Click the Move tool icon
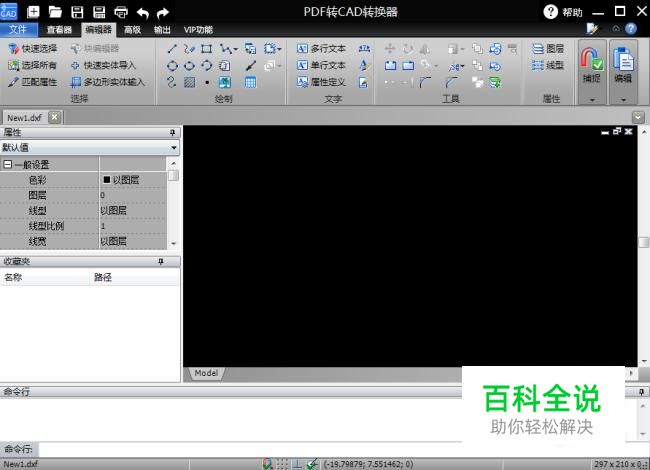 pos(390,49)
